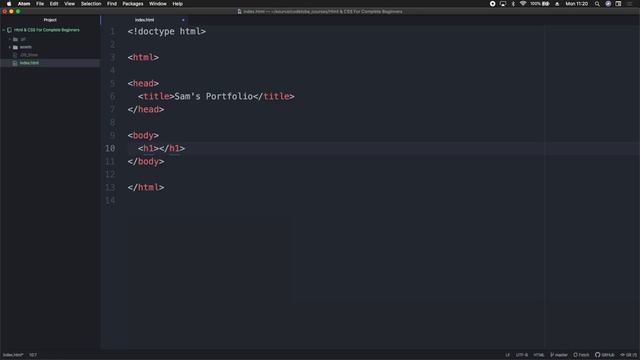Open the Selection menu
640x360 pixels.
(91, 4)
